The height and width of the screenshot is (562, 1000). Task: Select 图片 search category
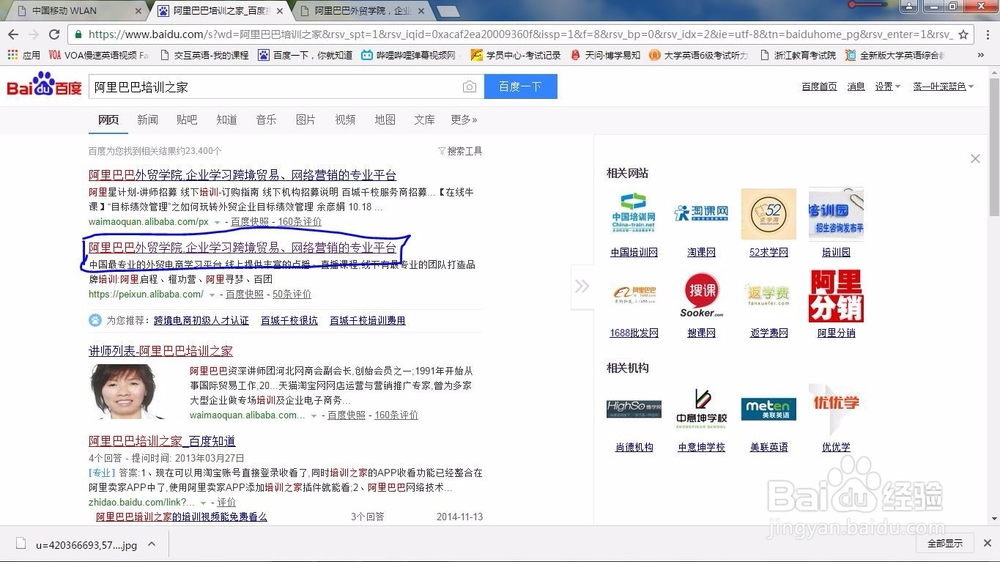tap(305, 120)
